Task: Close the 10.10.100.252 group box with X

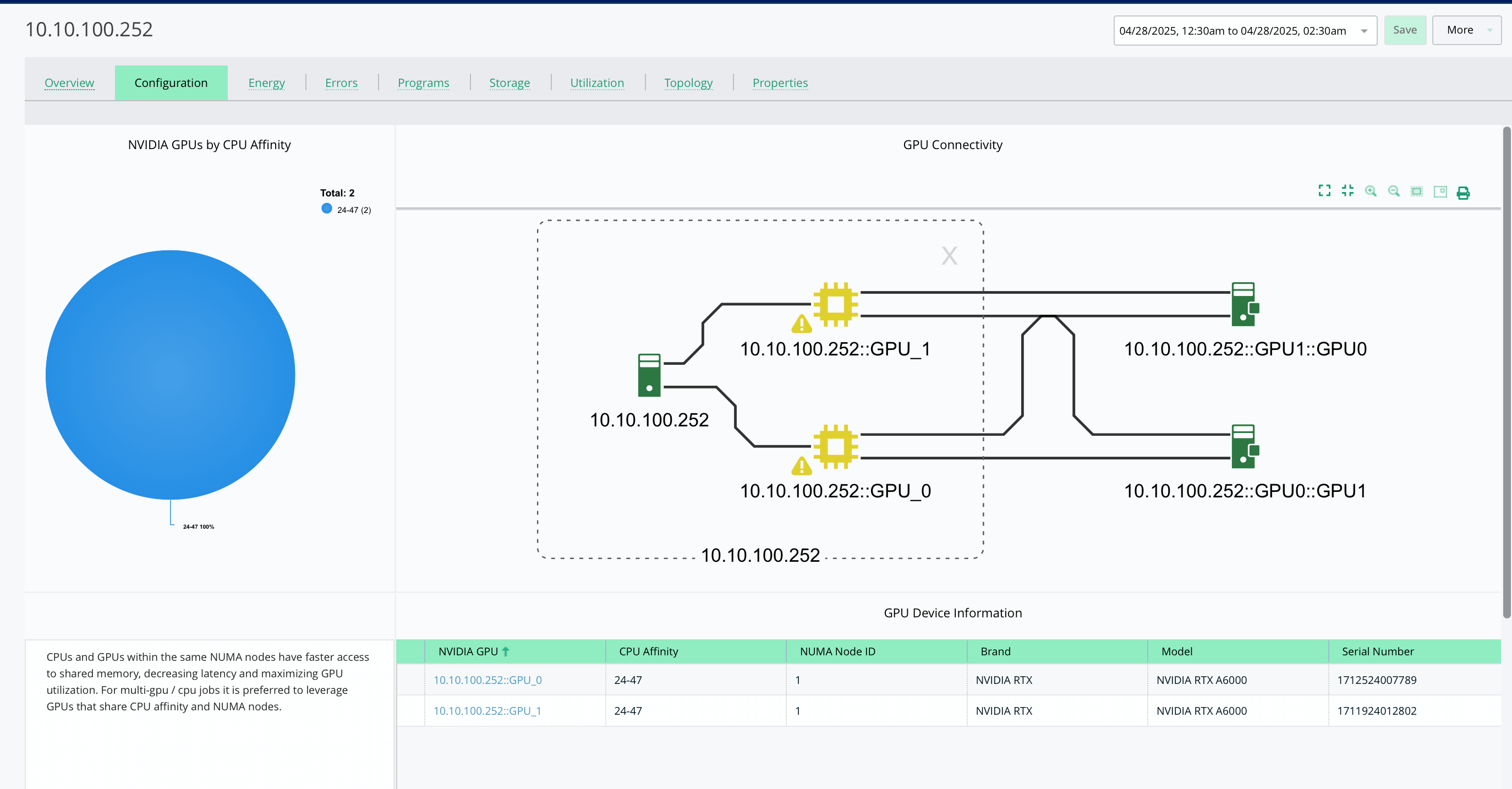Action: [x=949, y=255]
